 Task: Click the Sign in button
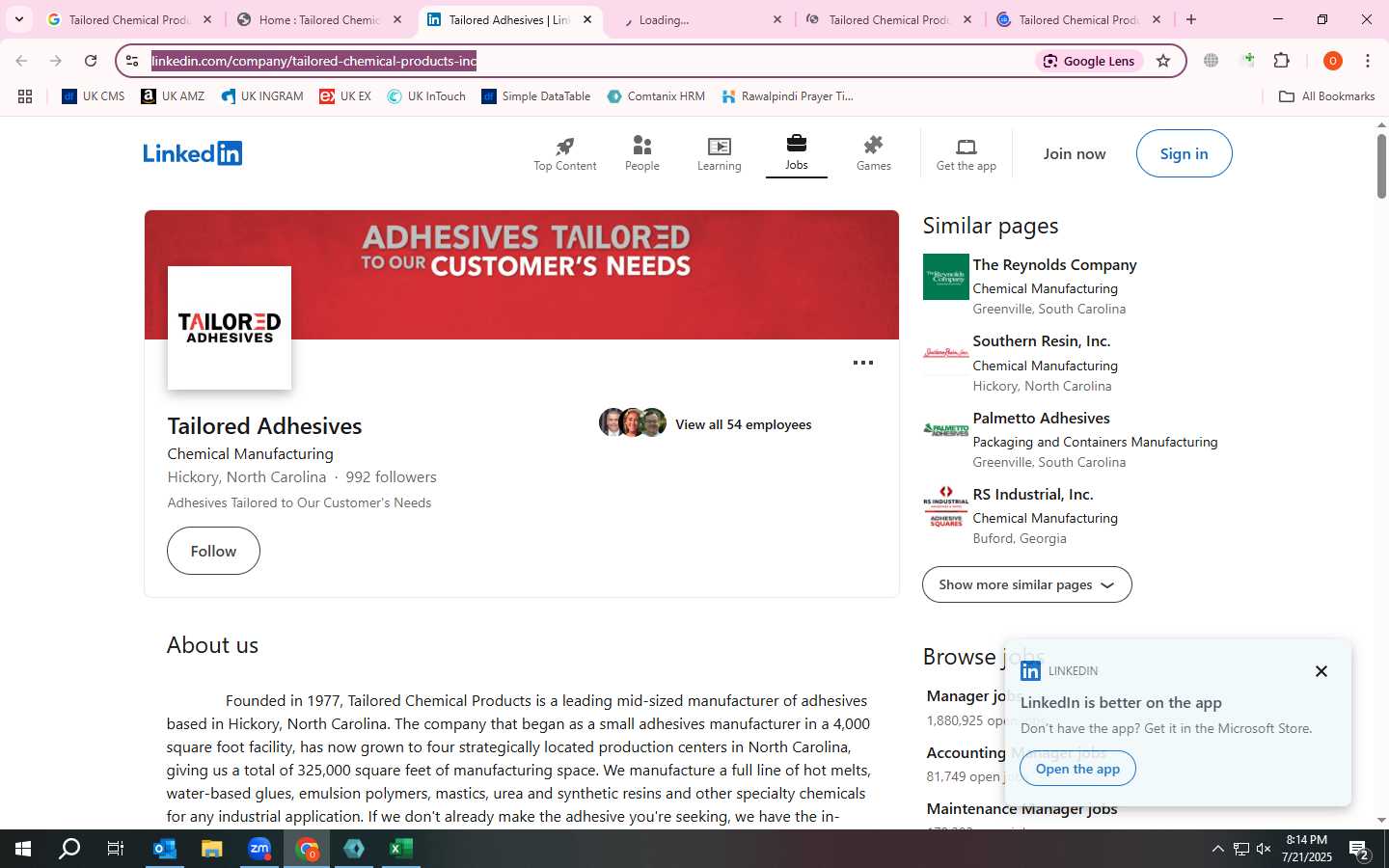click(1184, 153)
